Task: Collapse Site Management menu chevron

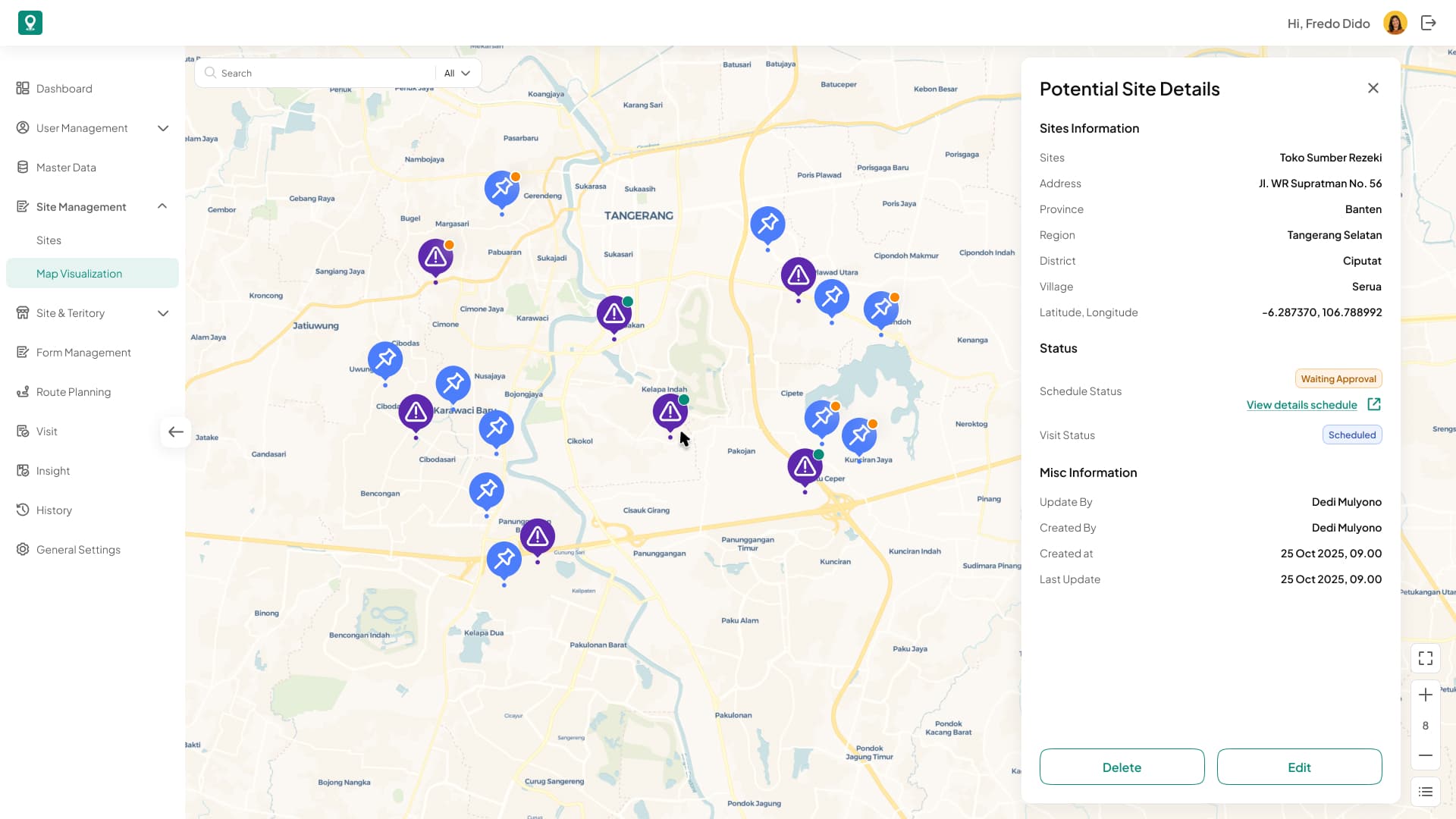Action: point(162,206)
